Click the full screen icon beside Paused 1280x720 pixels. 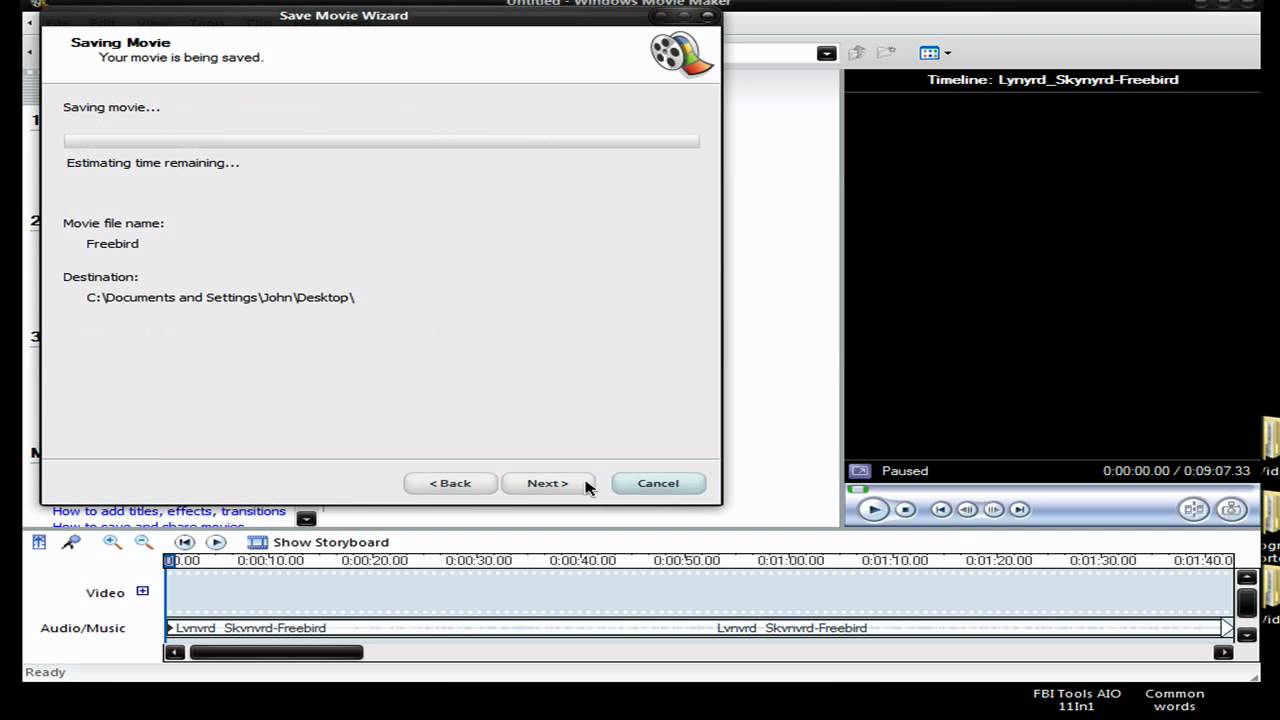(859, 470)
